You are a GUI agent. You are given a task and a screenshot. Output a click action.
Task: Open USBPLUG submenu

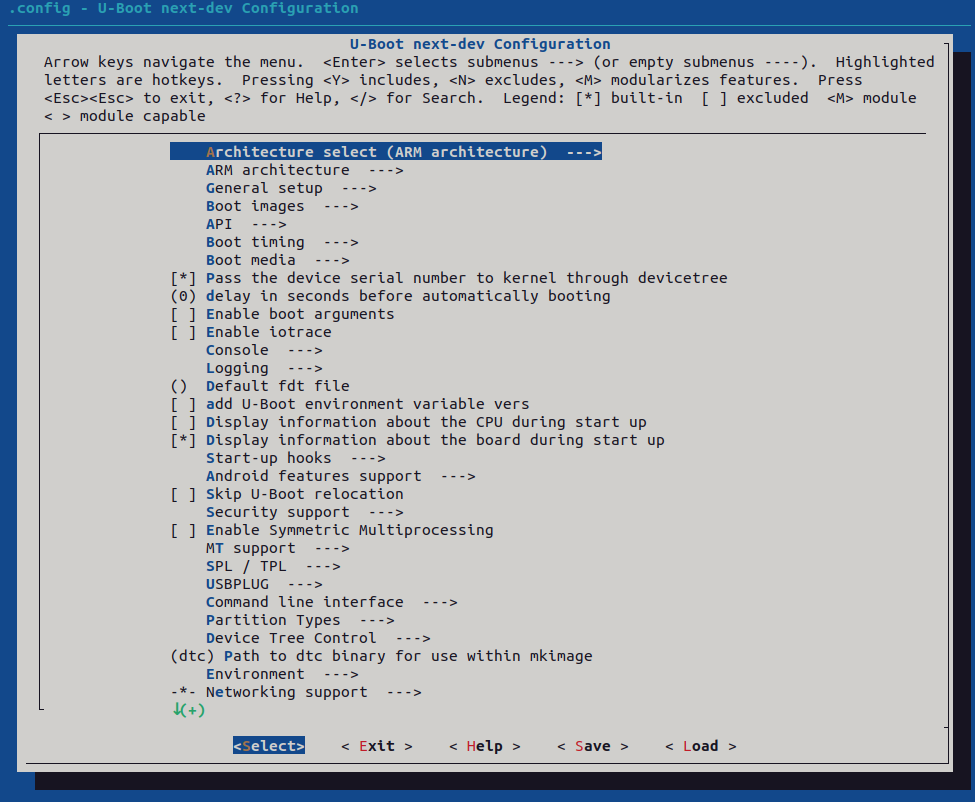[x=264, y=584]
